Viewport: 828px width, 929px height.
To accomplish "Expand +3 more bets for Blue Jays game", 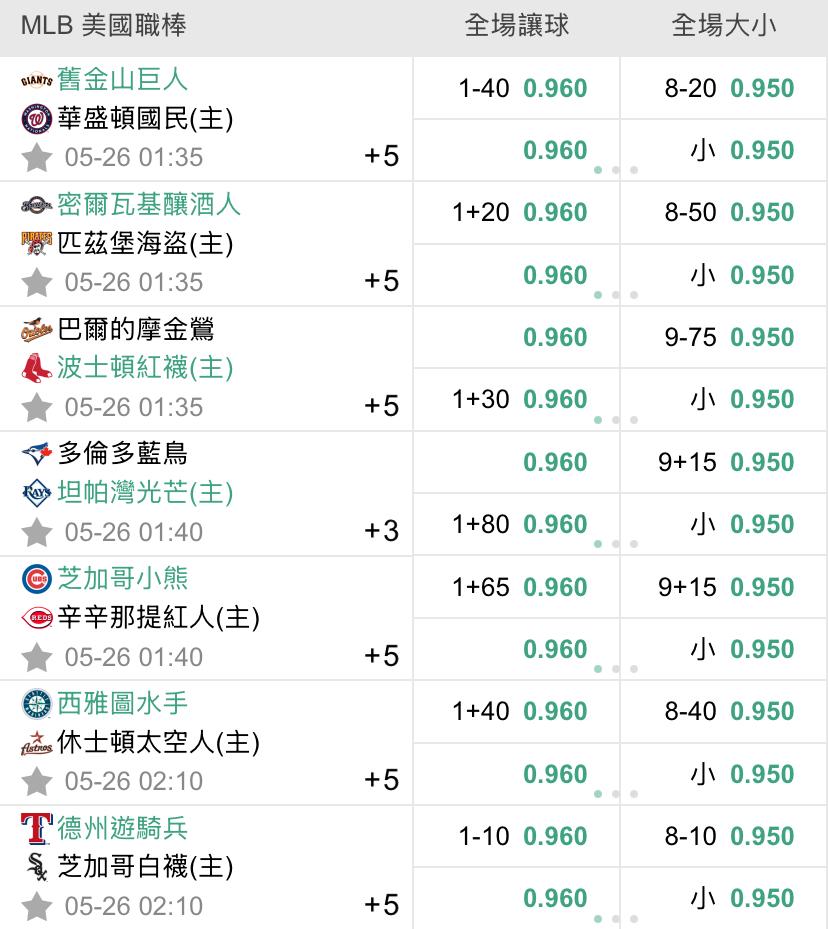I will pos(381,531).
